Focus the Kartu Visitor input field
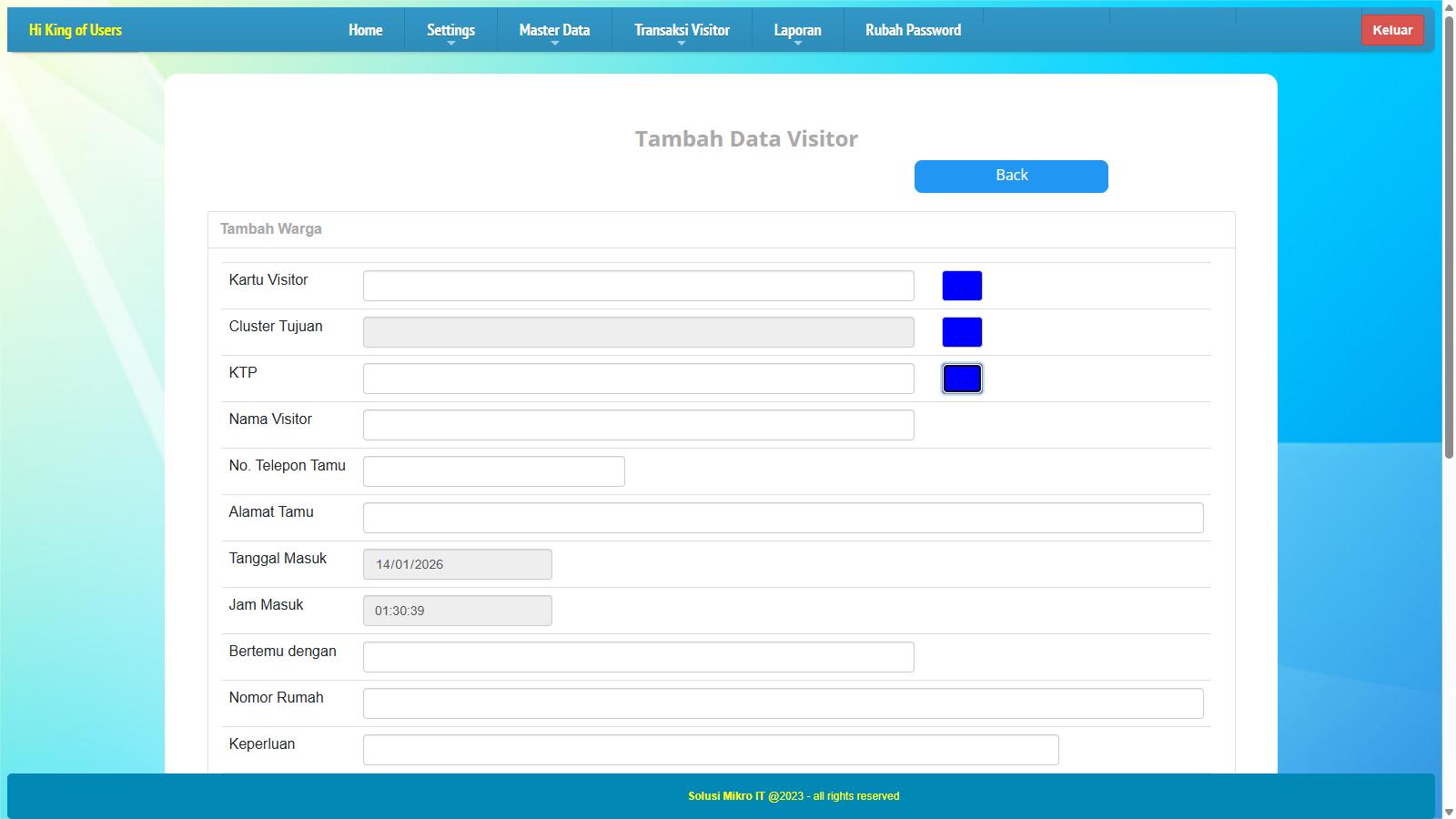 pyautogui.click(x=638, y=286)
